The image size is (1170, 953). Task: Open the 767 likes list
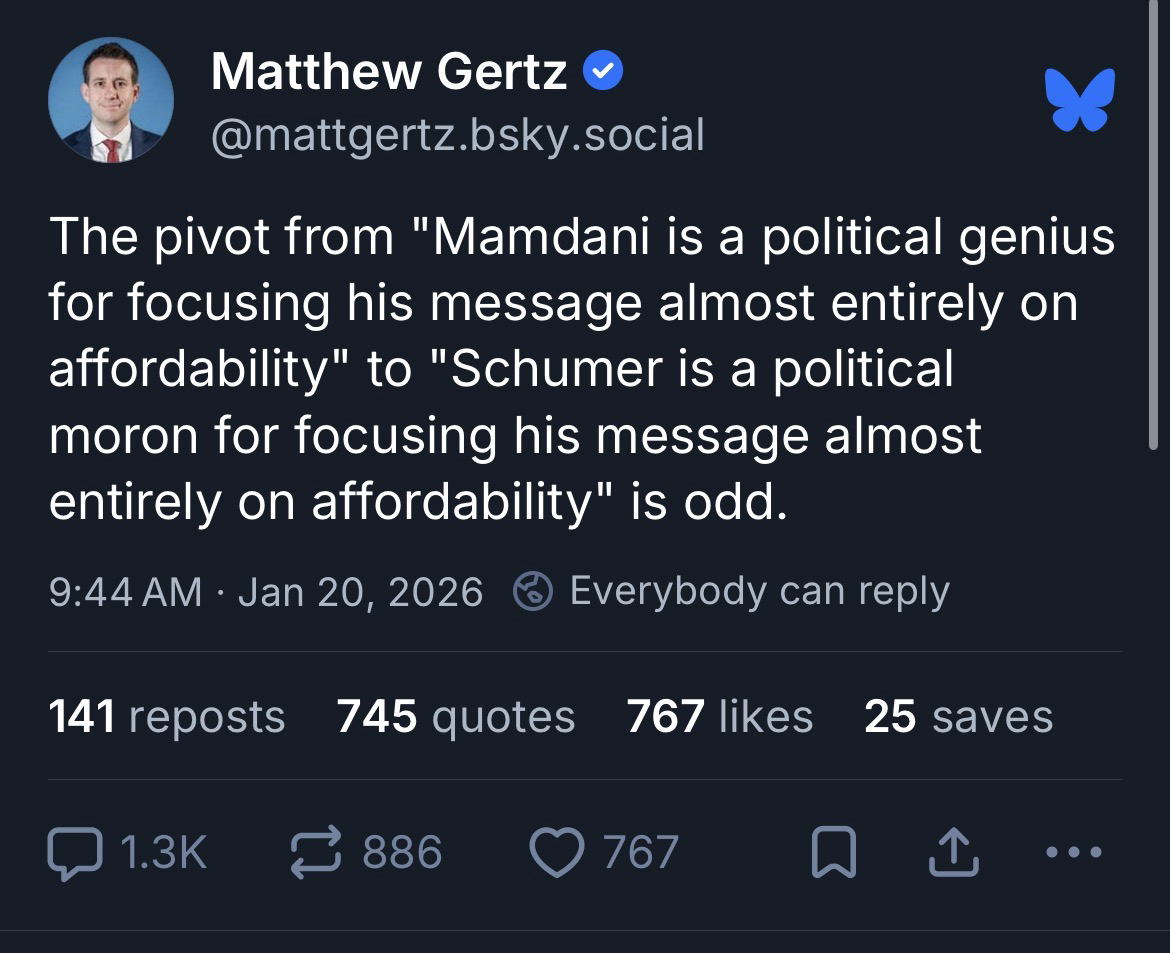click(720, 717)
